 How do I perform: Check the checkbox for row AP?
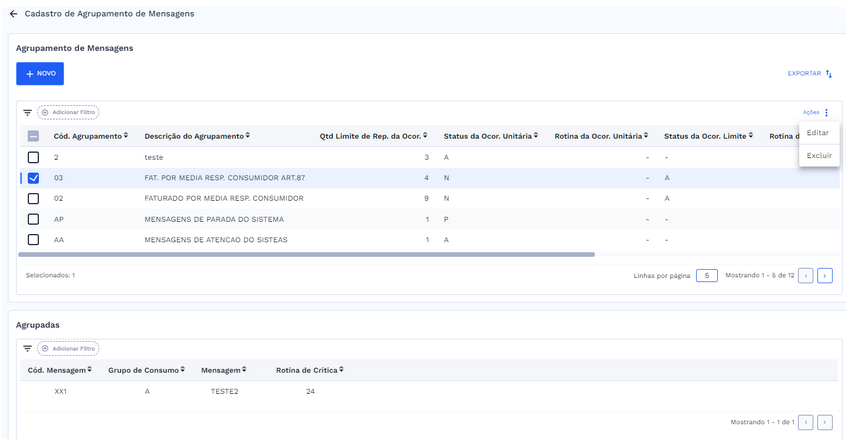(x=33, y=219)
